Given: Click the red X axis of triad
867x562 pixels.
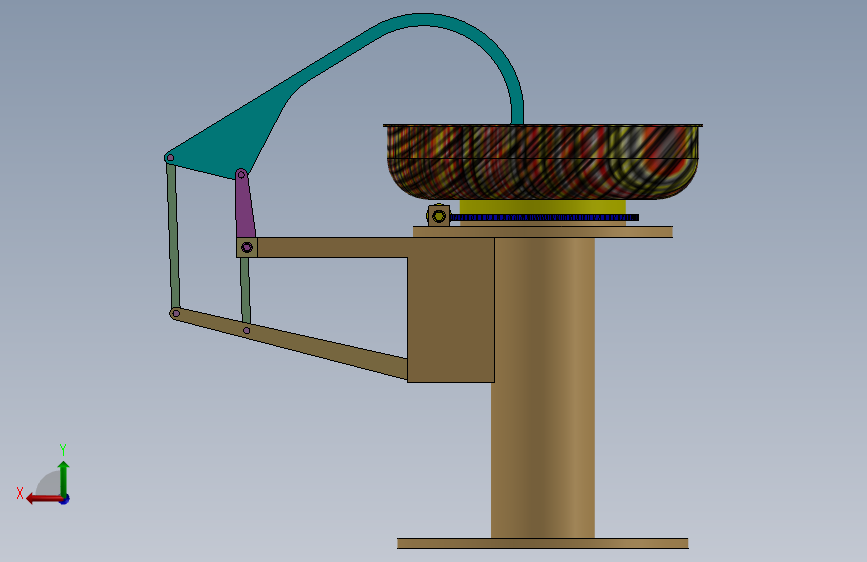Looking at the screenshot, I should [44, 499].
